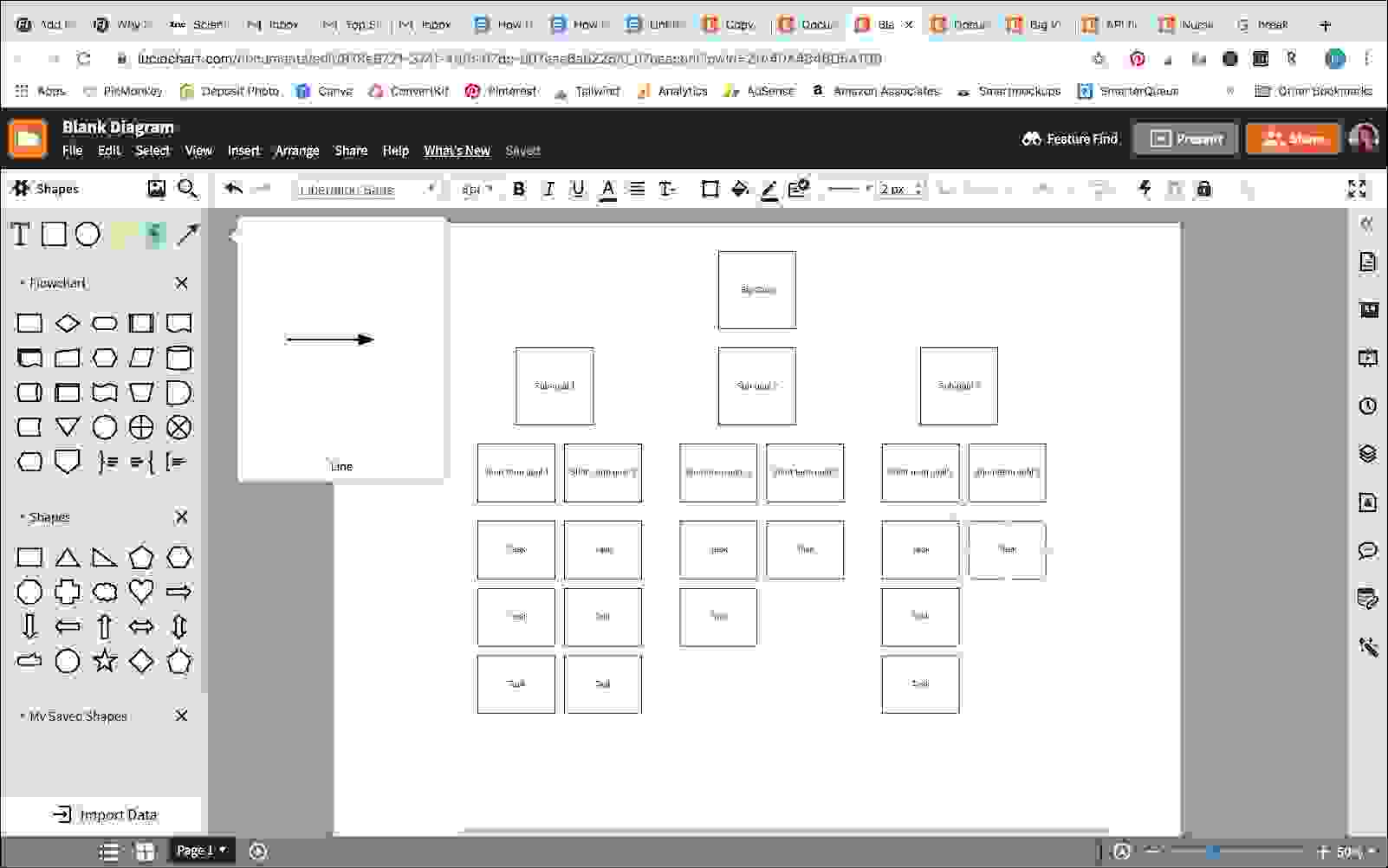
Task: Open the Page 1 dropdown
Action: [201, 851]
